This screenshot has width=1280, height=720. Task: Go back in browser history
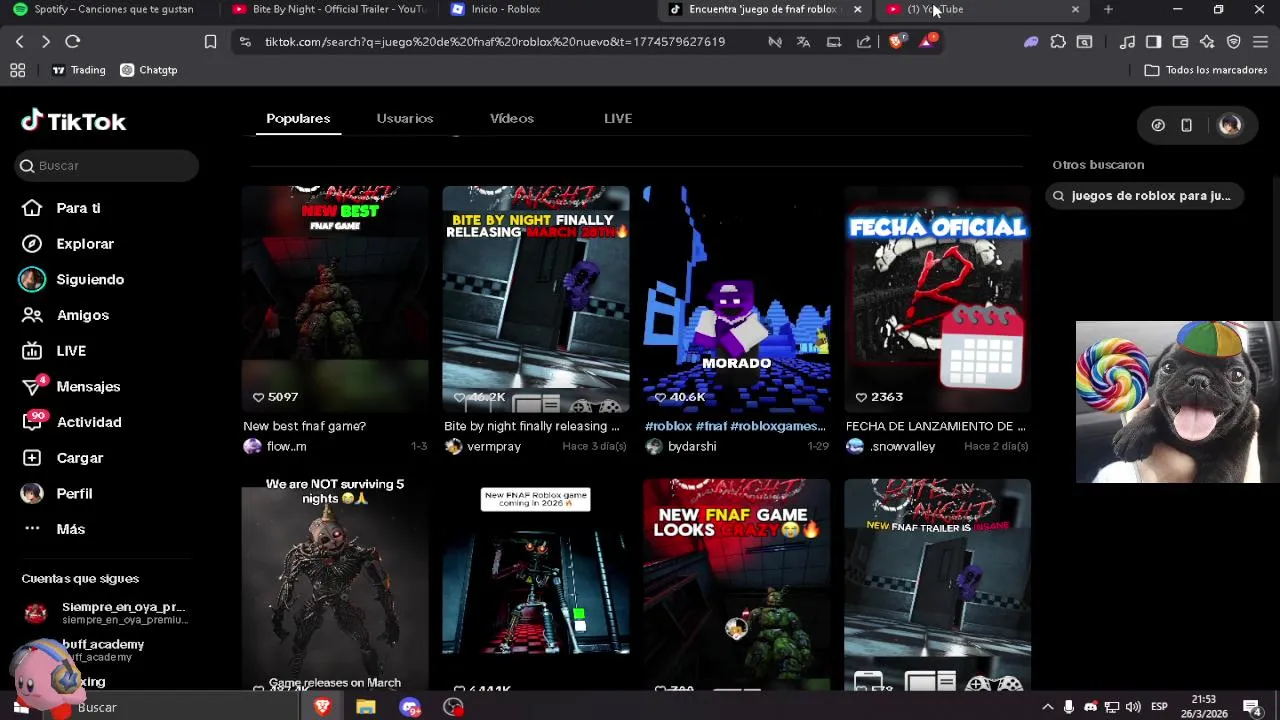coord(20,42)
